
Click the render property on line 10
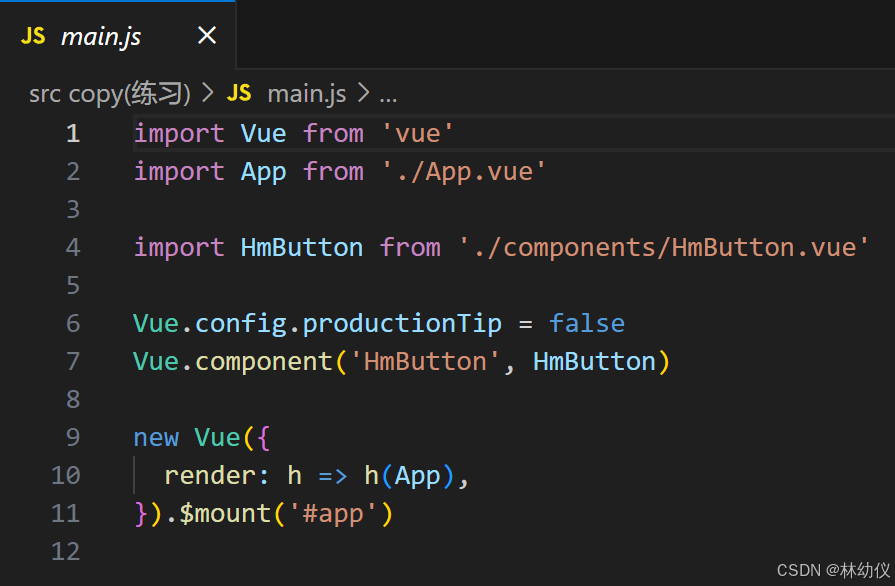pyautogui.click(x=209, y=476)
